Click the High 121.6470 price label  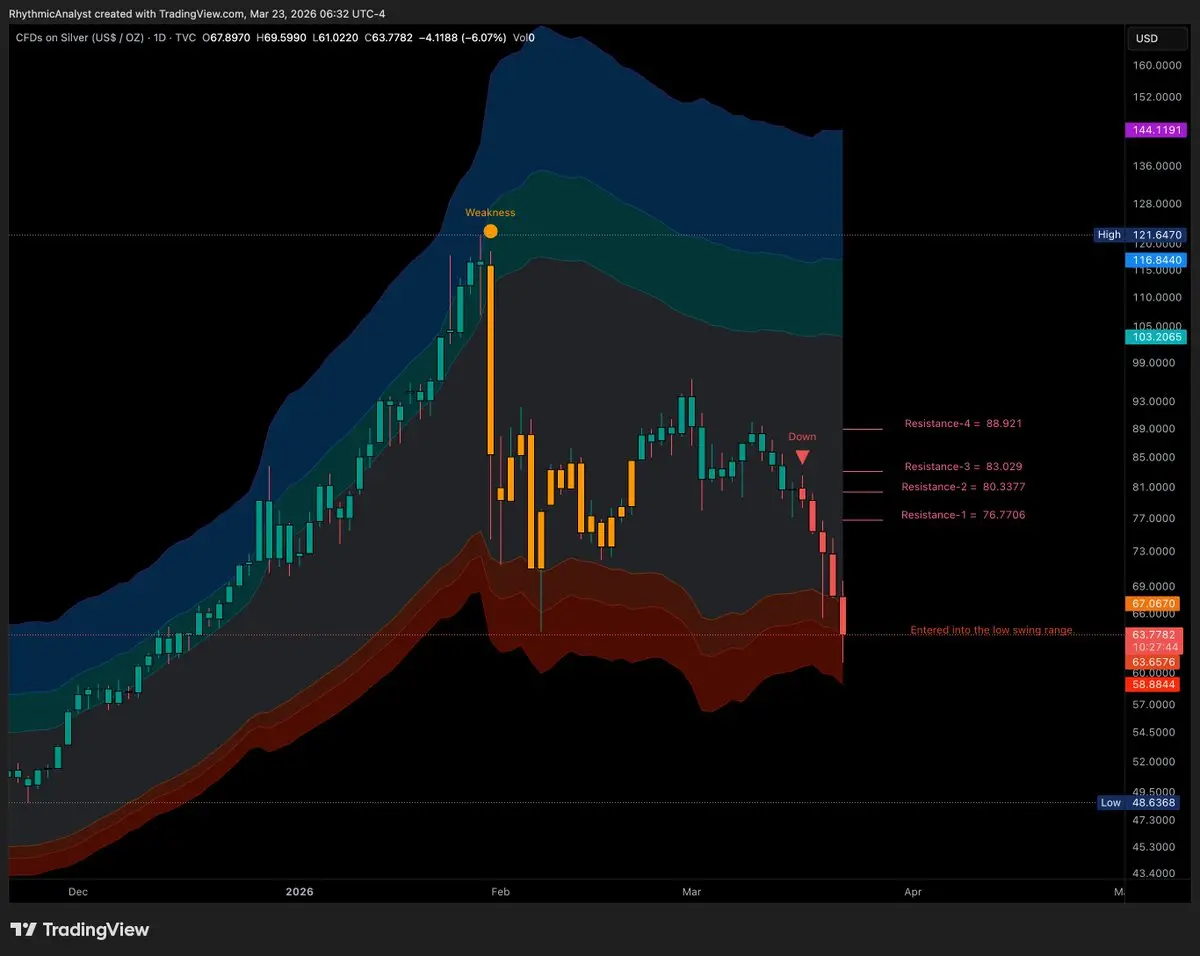point(1140,235)
